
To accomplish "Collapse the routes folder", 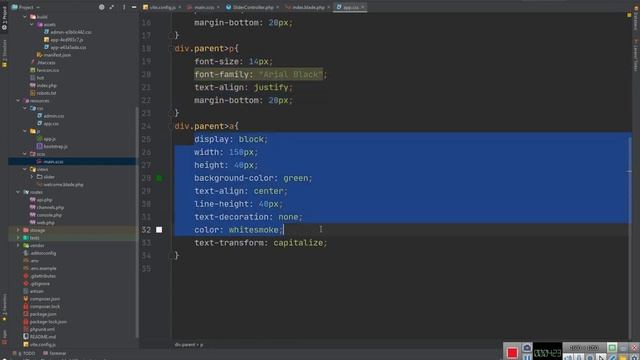I will (18, 192).
